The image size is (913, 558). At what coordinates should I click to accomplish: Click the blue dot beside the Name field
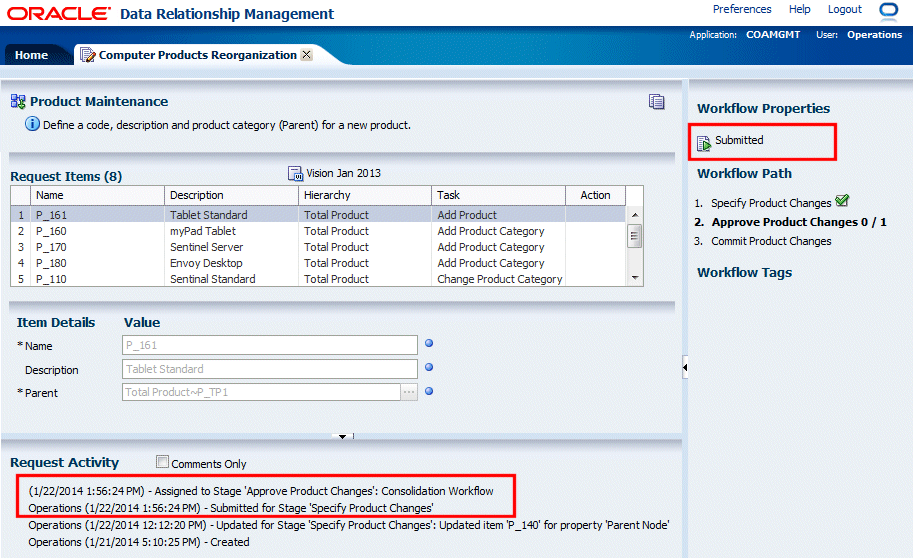click(429, 343)
